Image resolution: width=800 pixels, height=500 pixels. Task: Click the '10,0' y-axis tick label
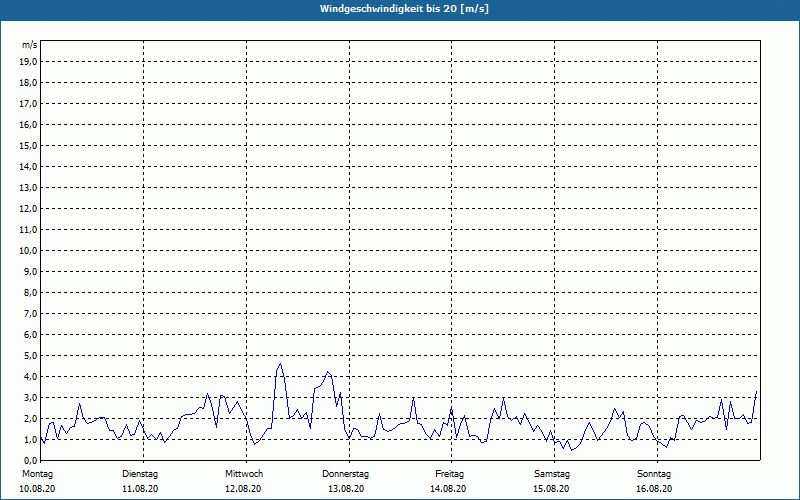29,250
